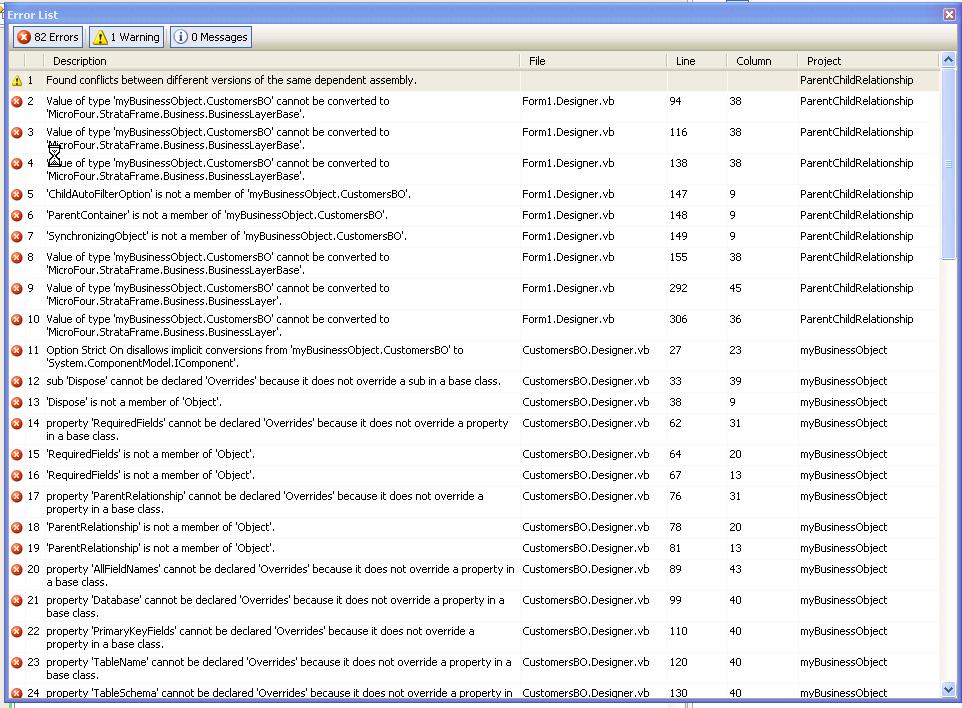Click the error icon on row 18 'ParentRelationship'
This screenshot has width=962, height=708.
pyautogui.click(x=16, y=527)
